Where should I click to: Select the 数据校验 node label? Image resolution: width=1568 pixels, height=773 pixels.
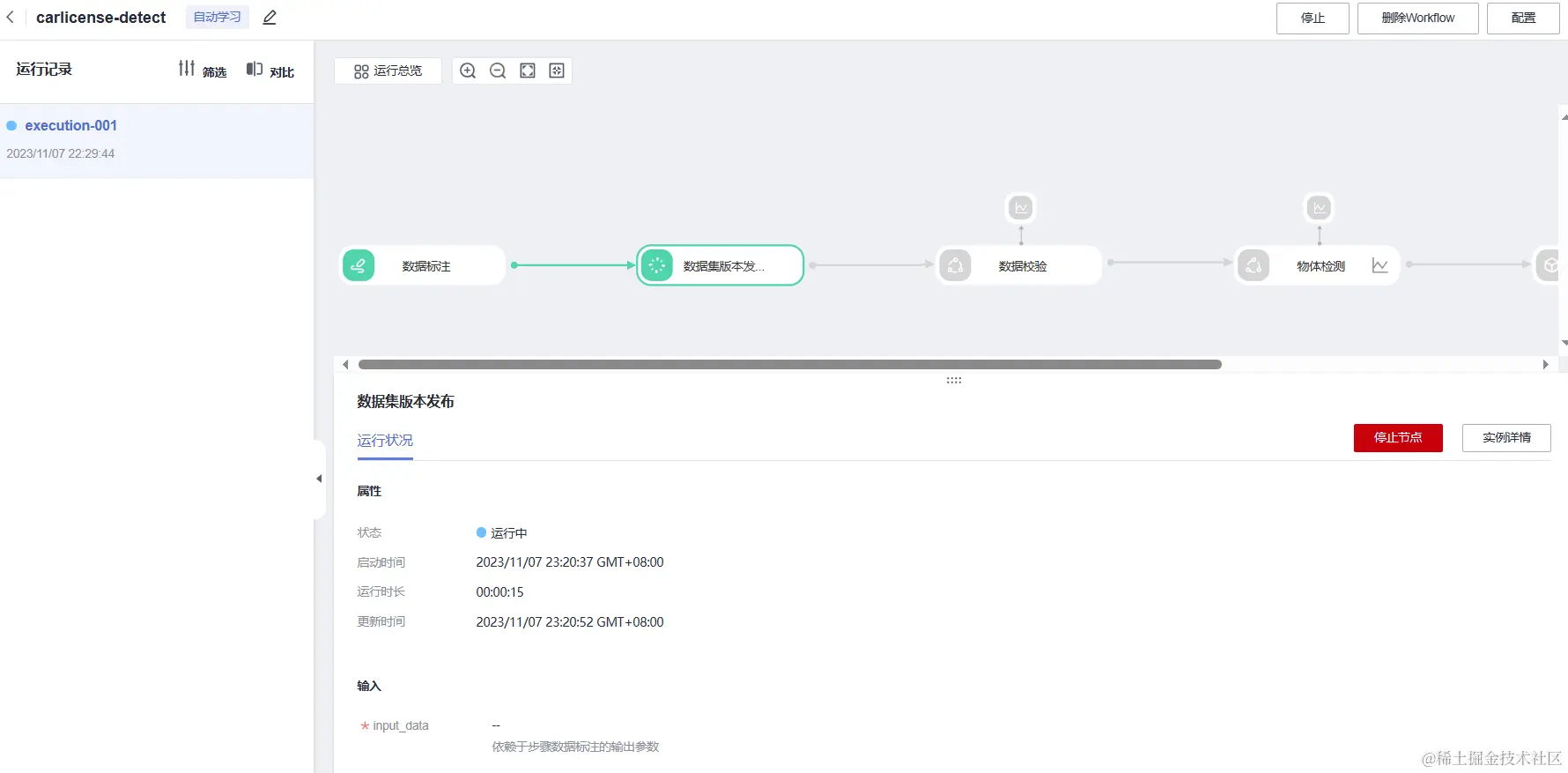1023,266
